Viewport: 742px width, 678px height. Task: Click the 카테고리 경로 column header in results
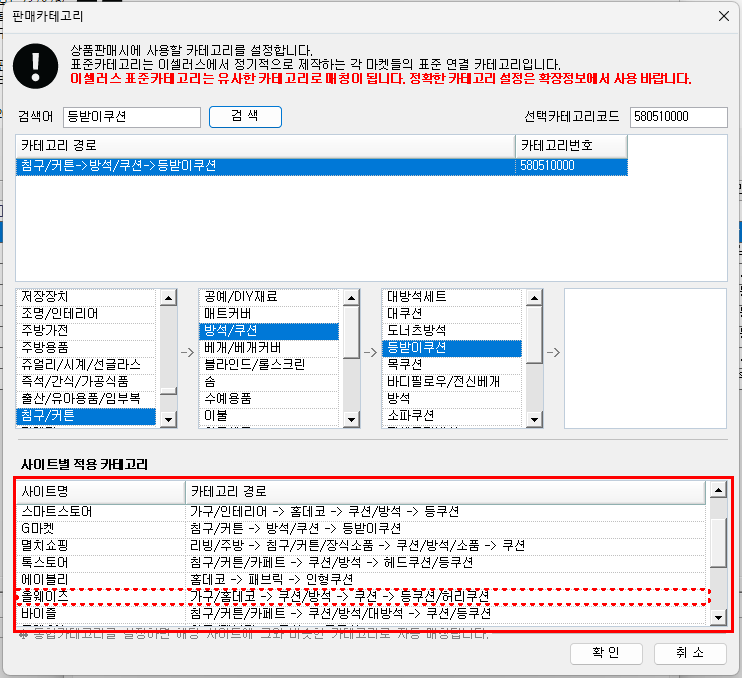click(x=266, y=146)
